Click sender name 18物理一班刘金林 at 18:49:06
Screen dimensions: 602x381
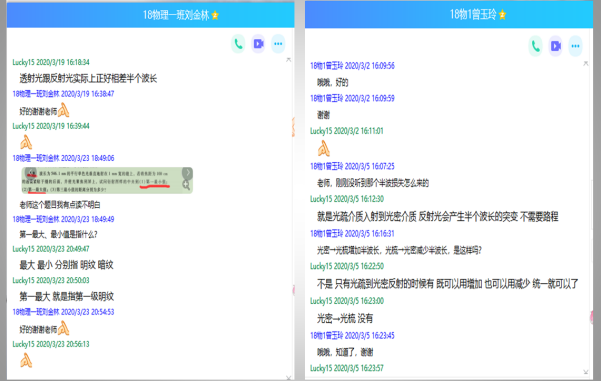(36, 158)
